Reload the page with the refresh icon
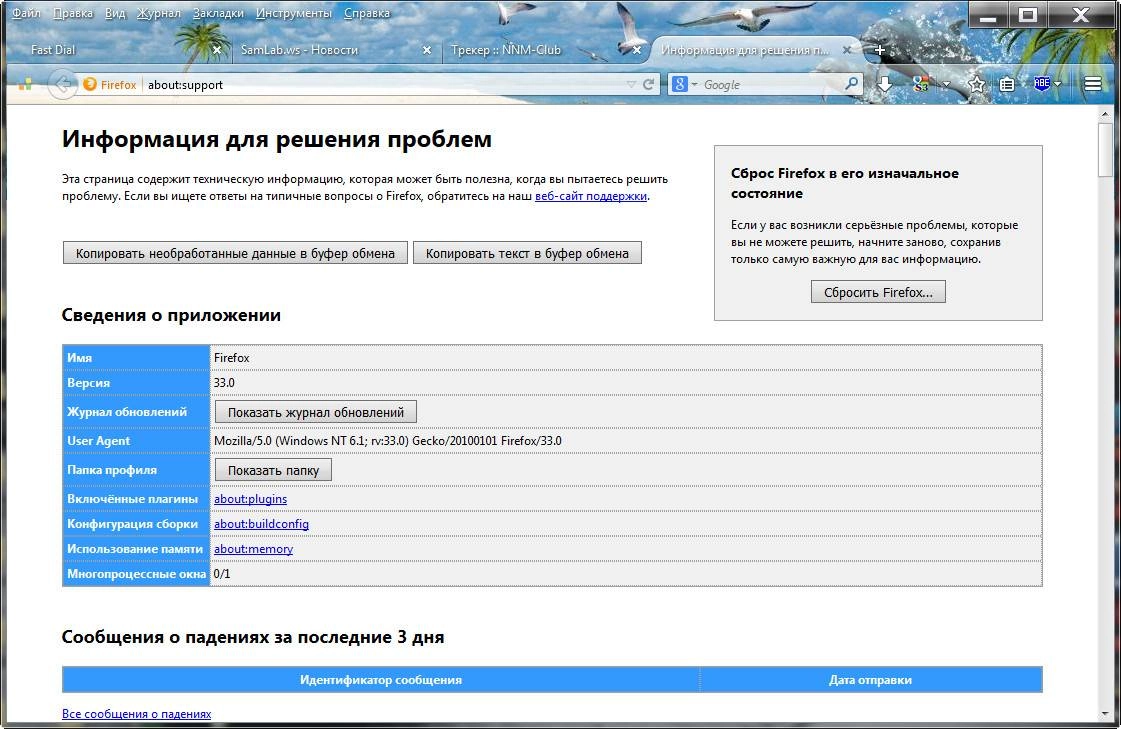The image size is (1121, 729). (x=648, y=84)
